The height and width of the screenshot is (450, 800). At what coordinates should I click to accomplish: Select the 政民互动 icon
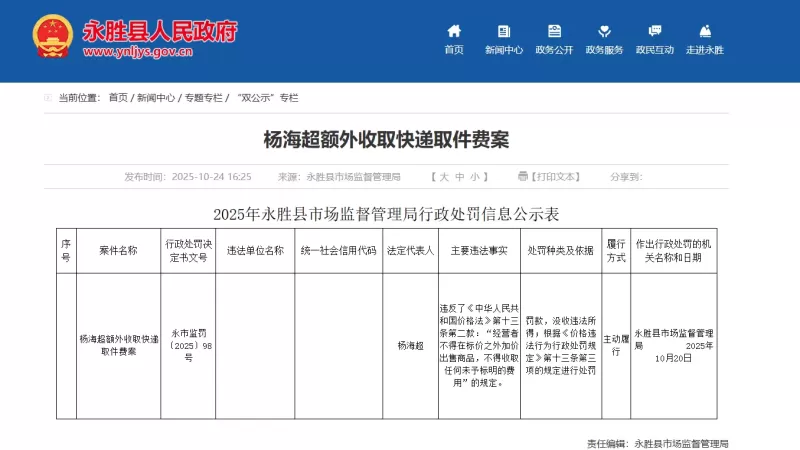(x=654, y=31)
